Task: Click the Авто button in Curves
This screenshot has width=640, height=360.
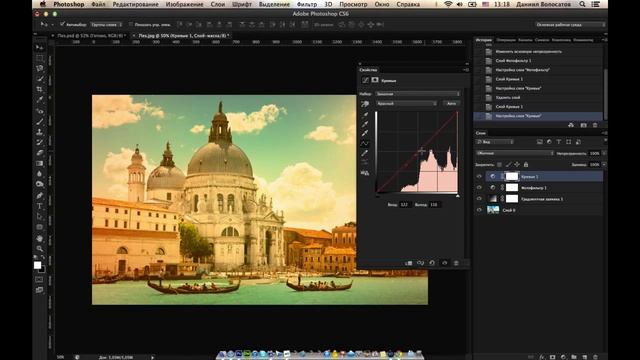Action: [451, 104]
